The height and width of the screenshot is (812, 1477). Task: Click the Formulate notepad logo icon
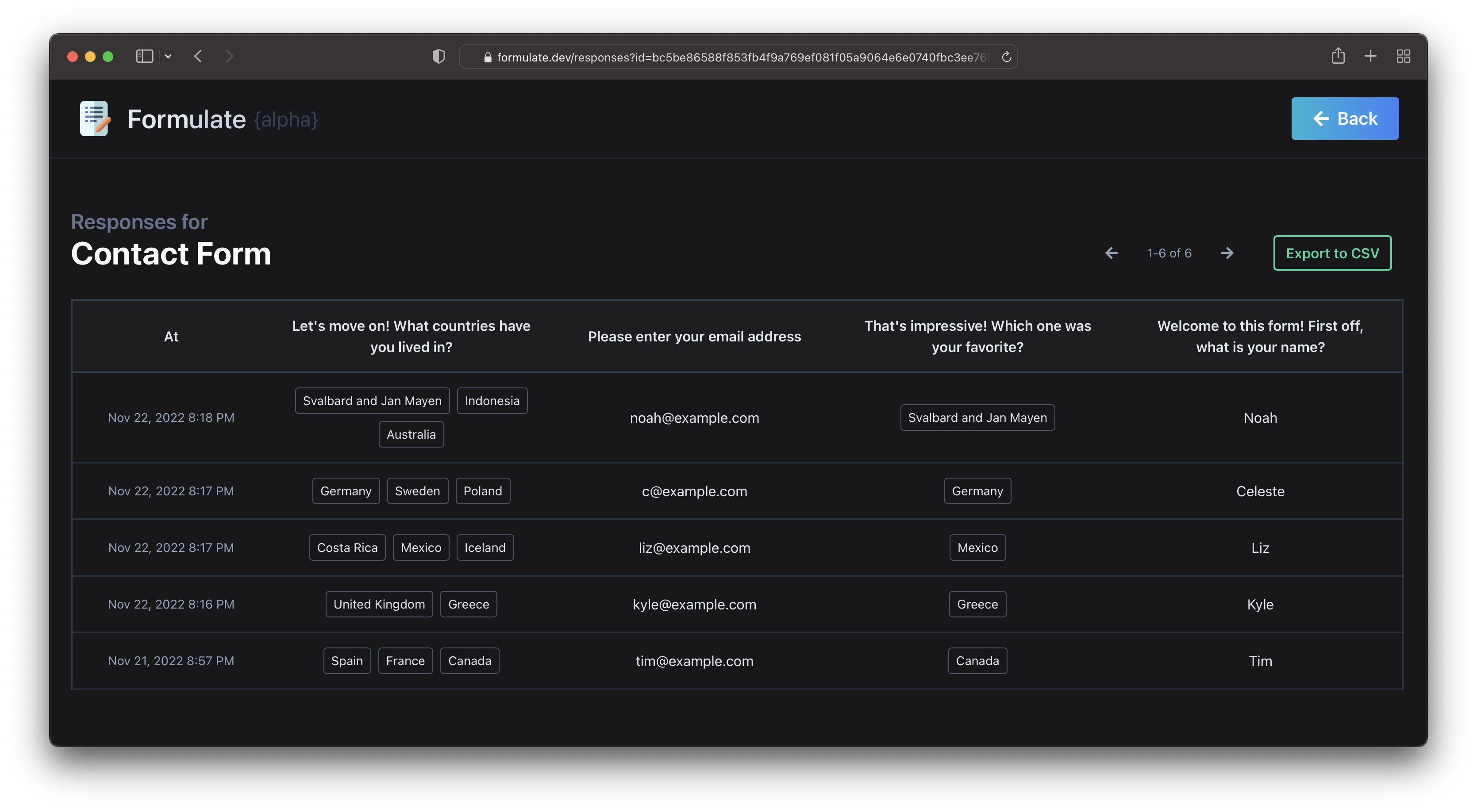coord(94,119)
